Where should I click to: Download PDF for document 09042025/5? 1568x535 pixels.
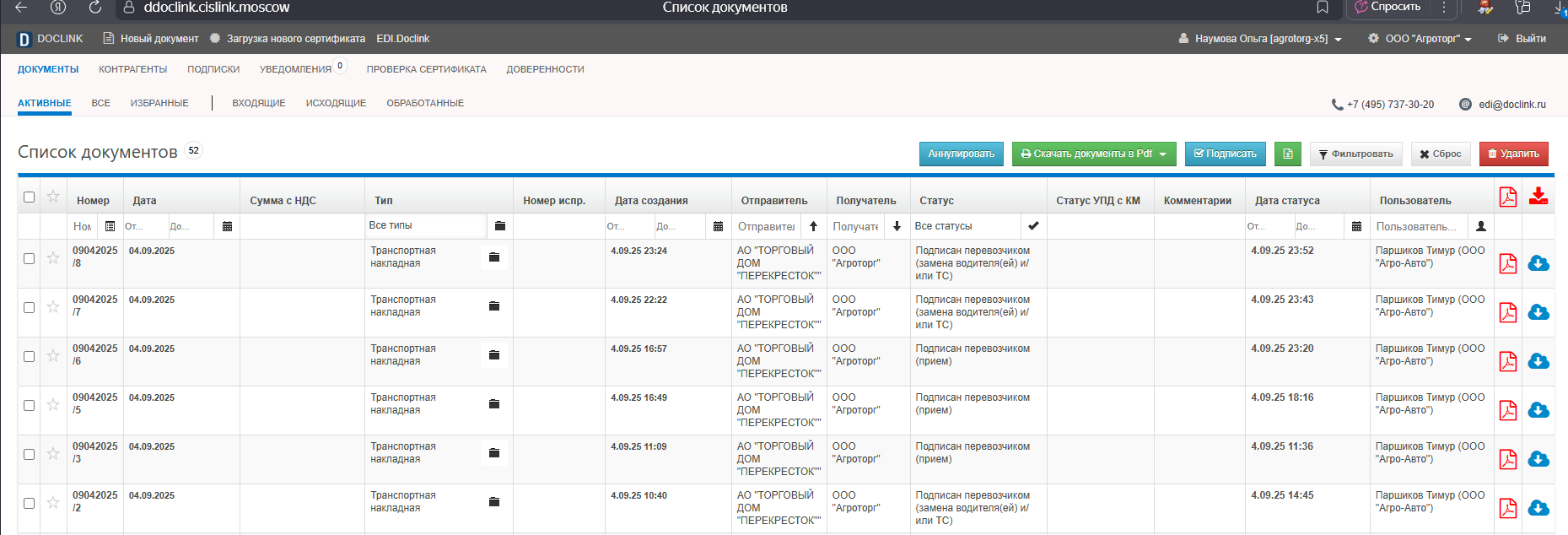[x=1507, y=410]
